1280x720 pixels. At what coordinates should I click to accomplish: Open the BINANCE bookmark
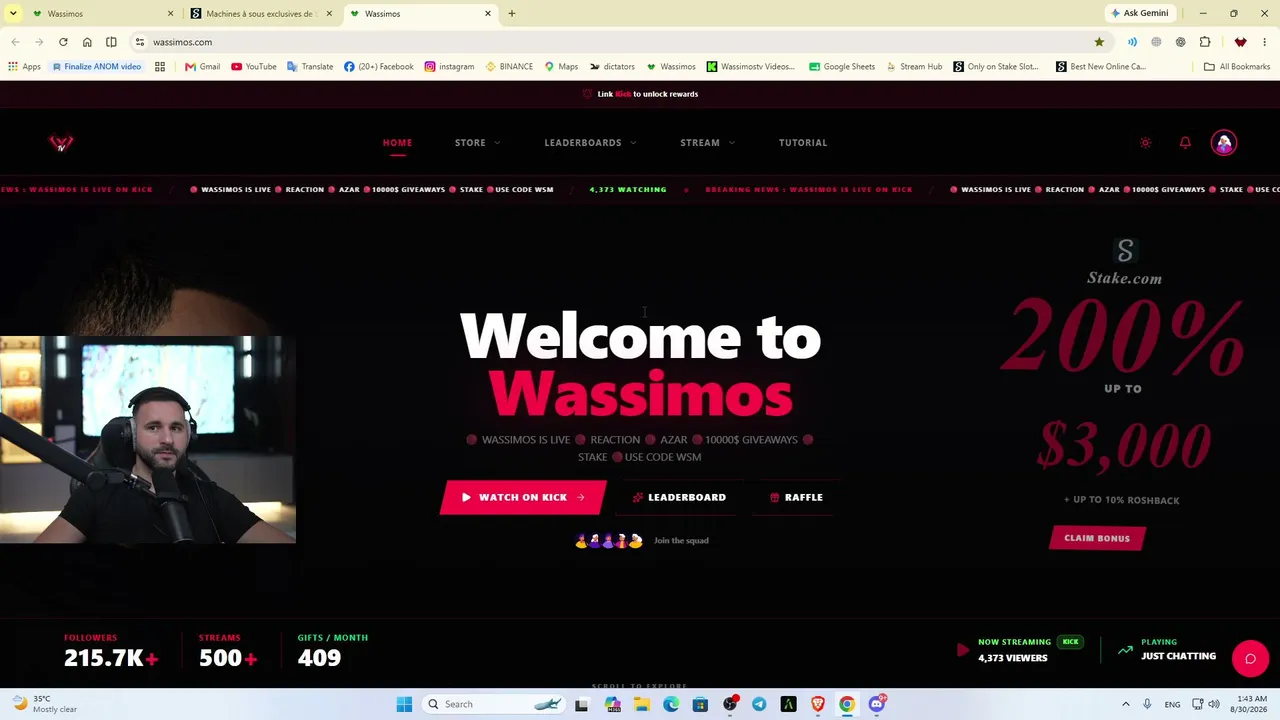[x=510, y=67]
